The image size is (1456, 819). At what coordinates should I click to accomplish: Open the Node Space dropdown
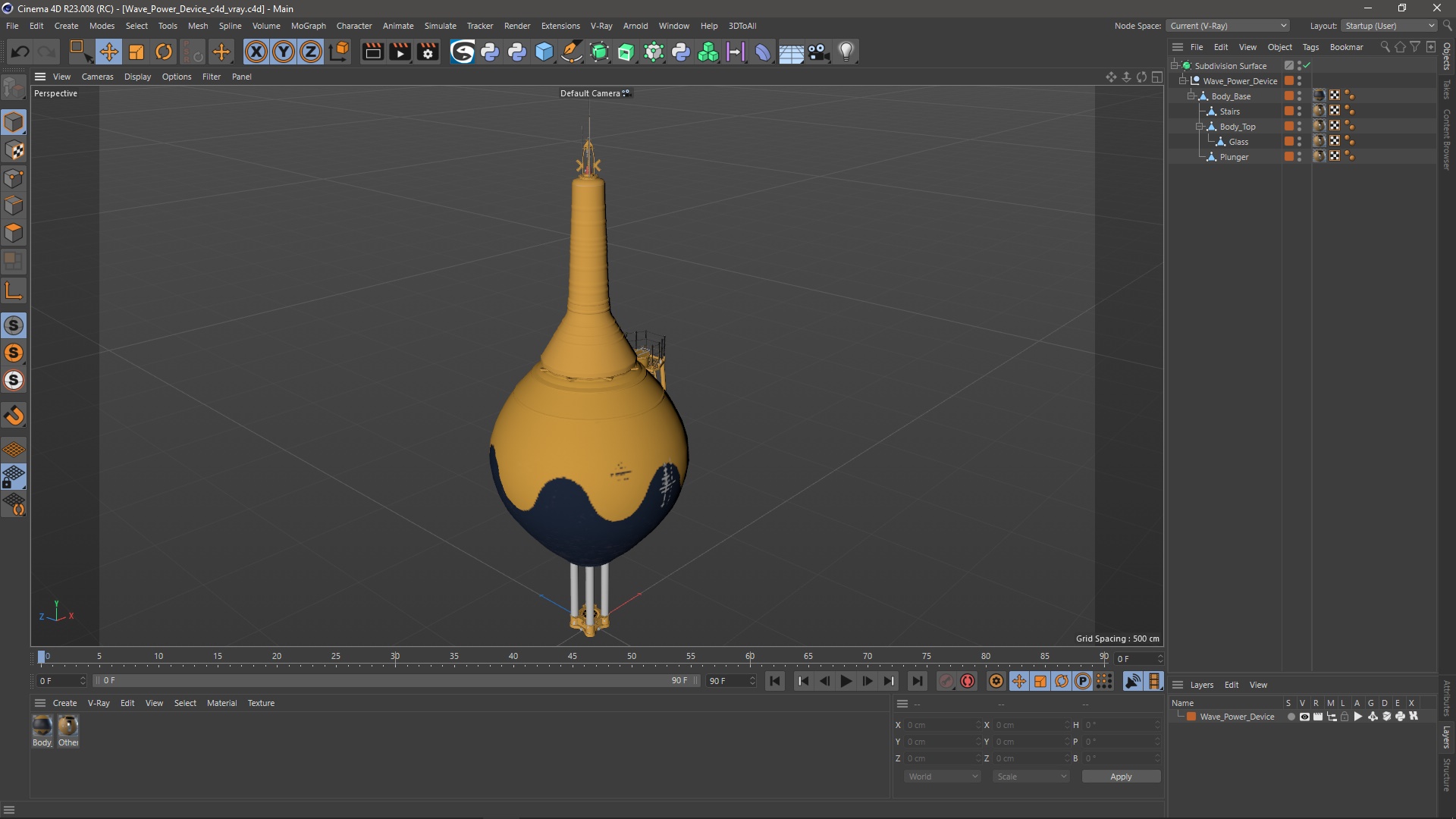1227,26
